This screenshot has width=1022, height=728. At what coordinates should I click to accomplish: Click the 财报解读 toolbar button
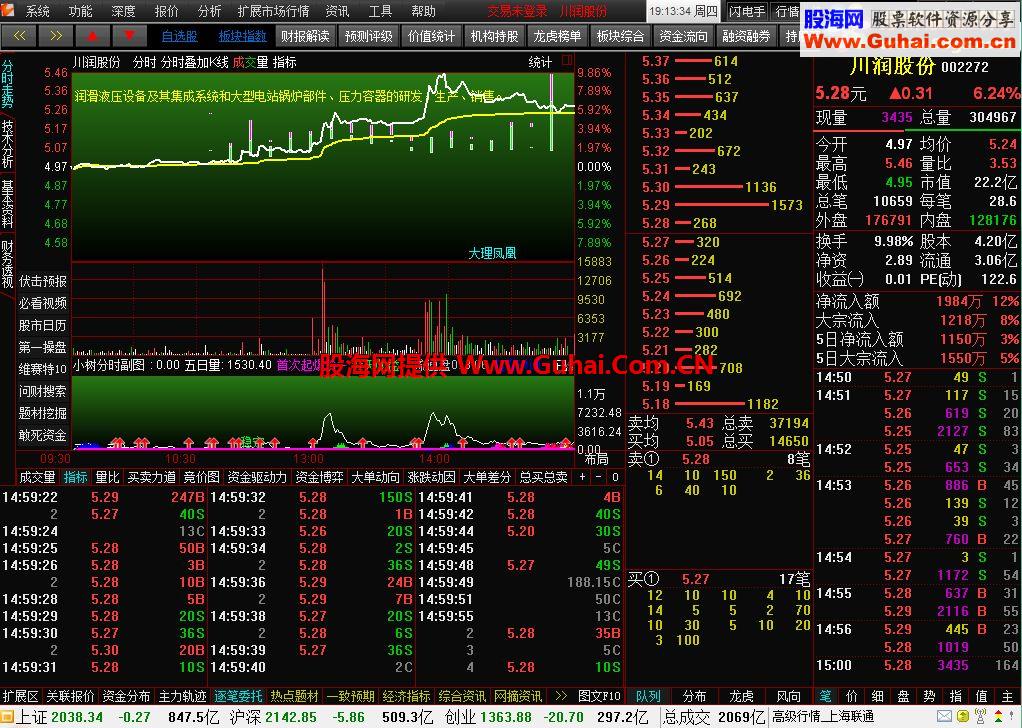[305, 36]
